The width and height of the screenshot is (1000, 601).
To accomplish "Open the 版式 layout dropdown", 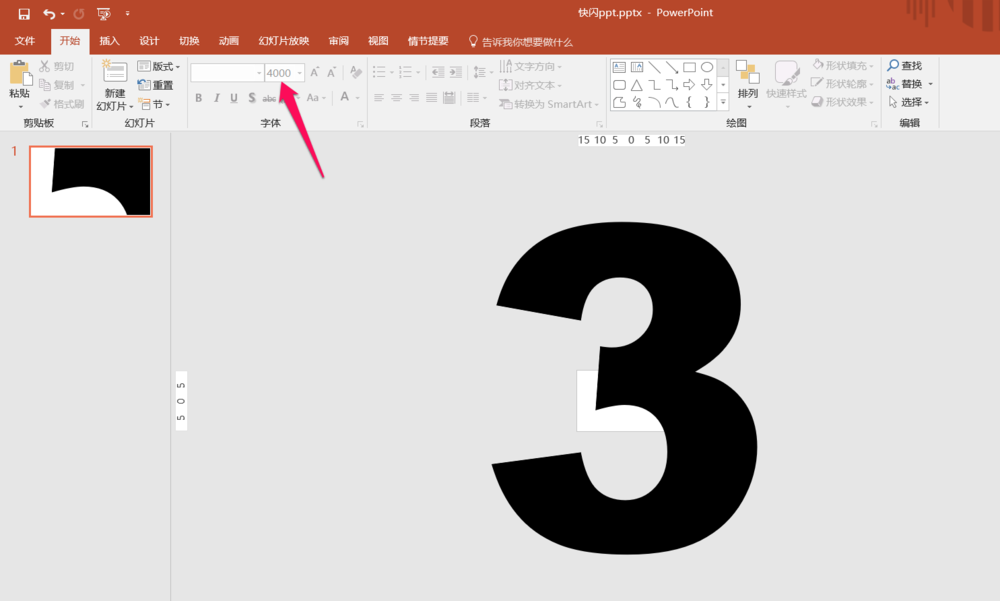I will [x=159, y=66].
